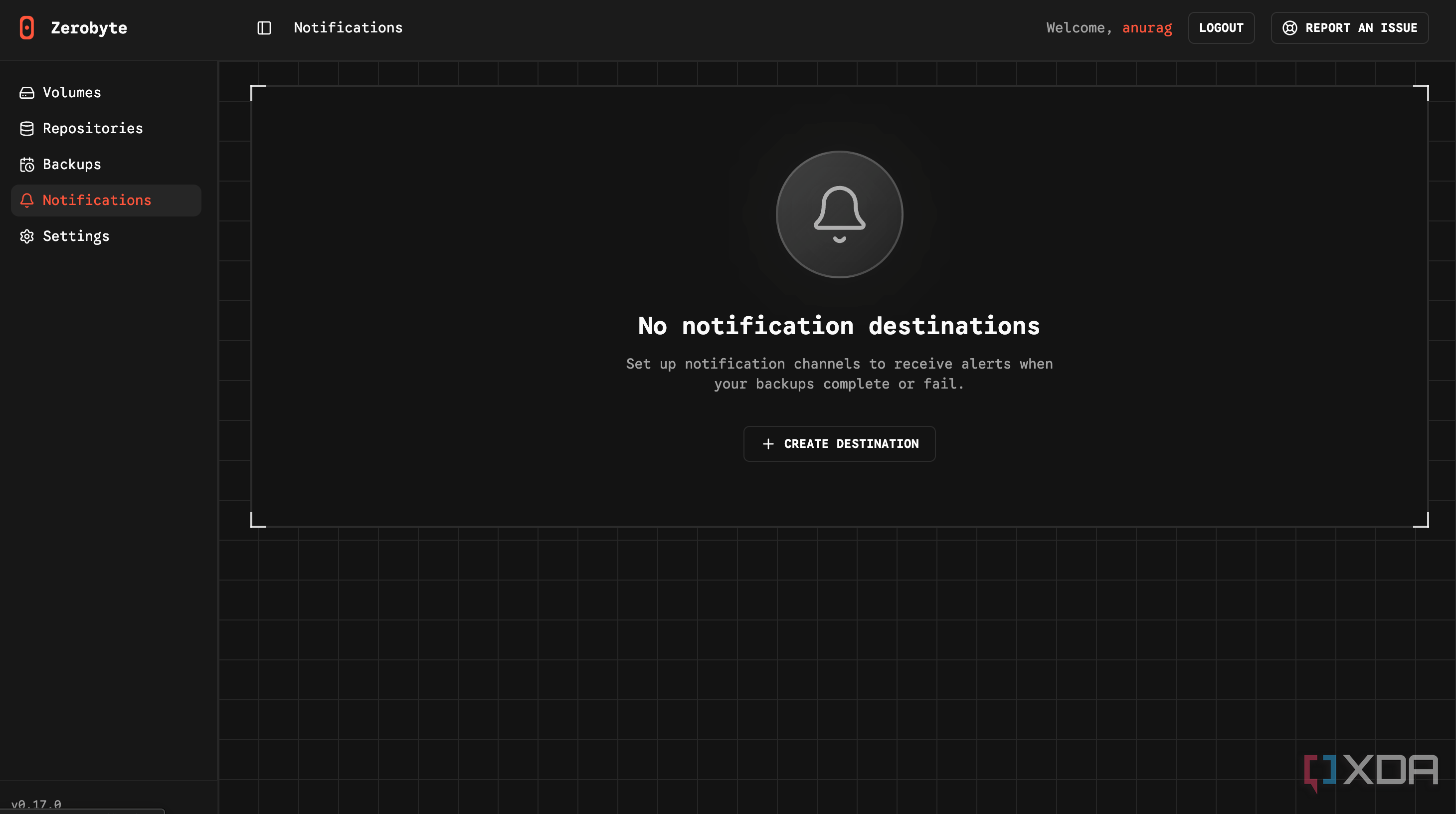This screenshot has width=1456, height=814.
Task: Click the 'Set up notification channels' description
Action: [x=839, y=374]
